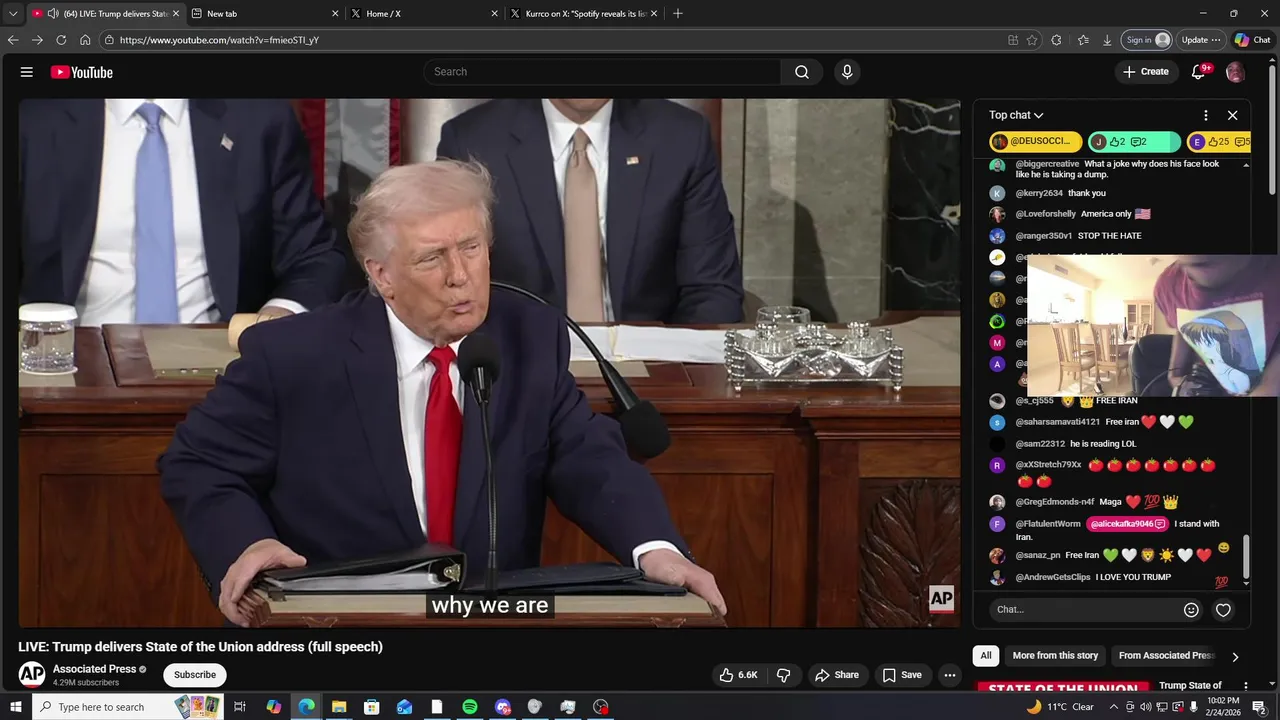
Task: Like the video with thumbs up
Action: pyautogui.click(x=738, y=675)
